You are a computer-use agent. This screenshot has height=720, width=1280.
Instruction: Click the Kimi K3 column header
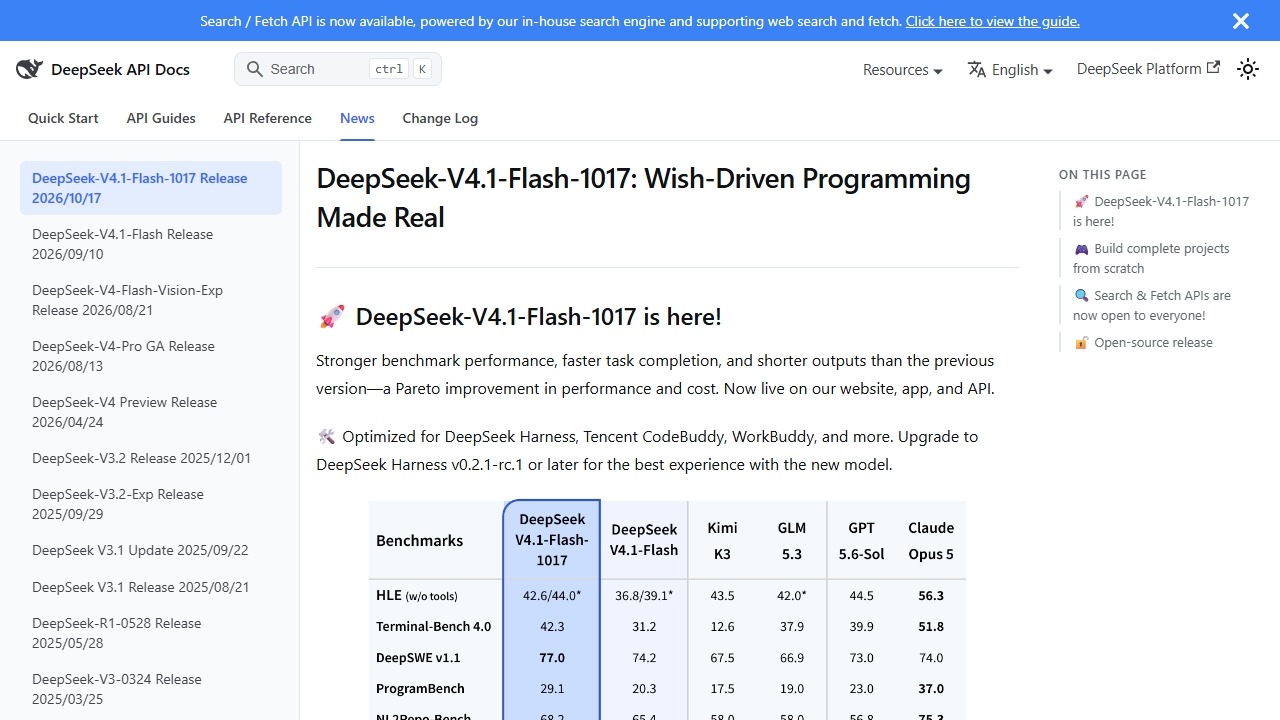click(x=722, y=540)
